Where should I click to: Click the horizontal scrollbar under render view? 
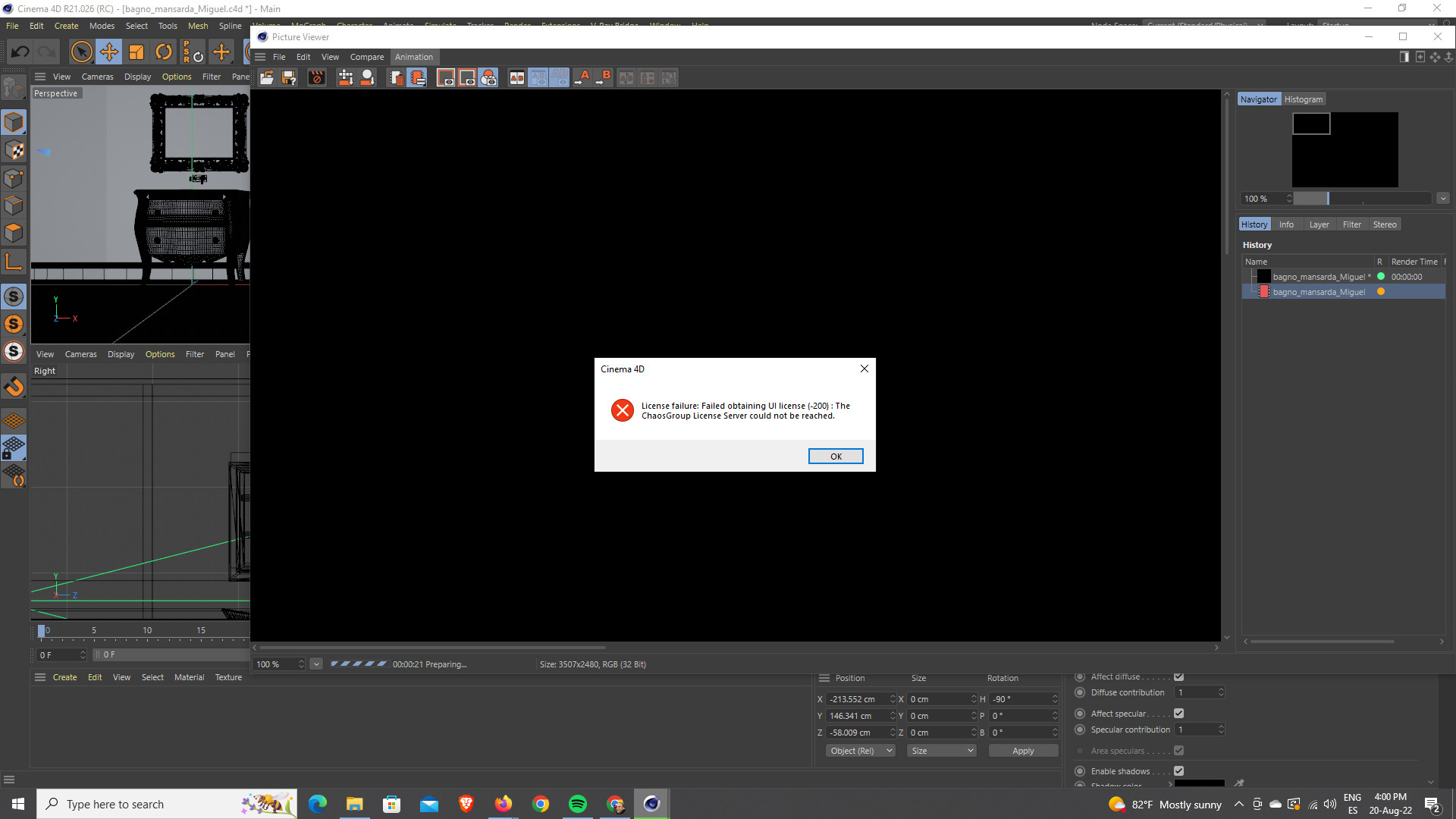pyautogui.click(x=432, y=648)
